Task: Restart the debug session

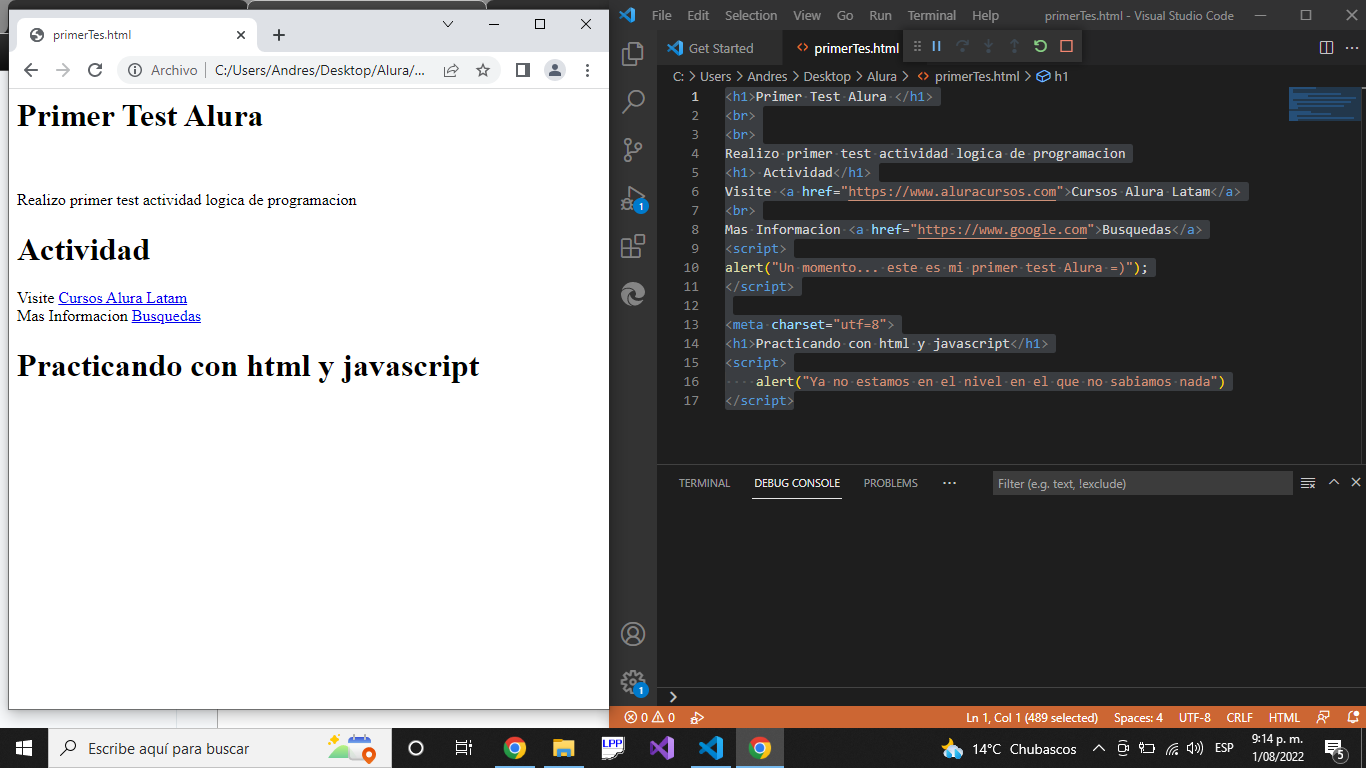Action: click(x=1040, y=46)
